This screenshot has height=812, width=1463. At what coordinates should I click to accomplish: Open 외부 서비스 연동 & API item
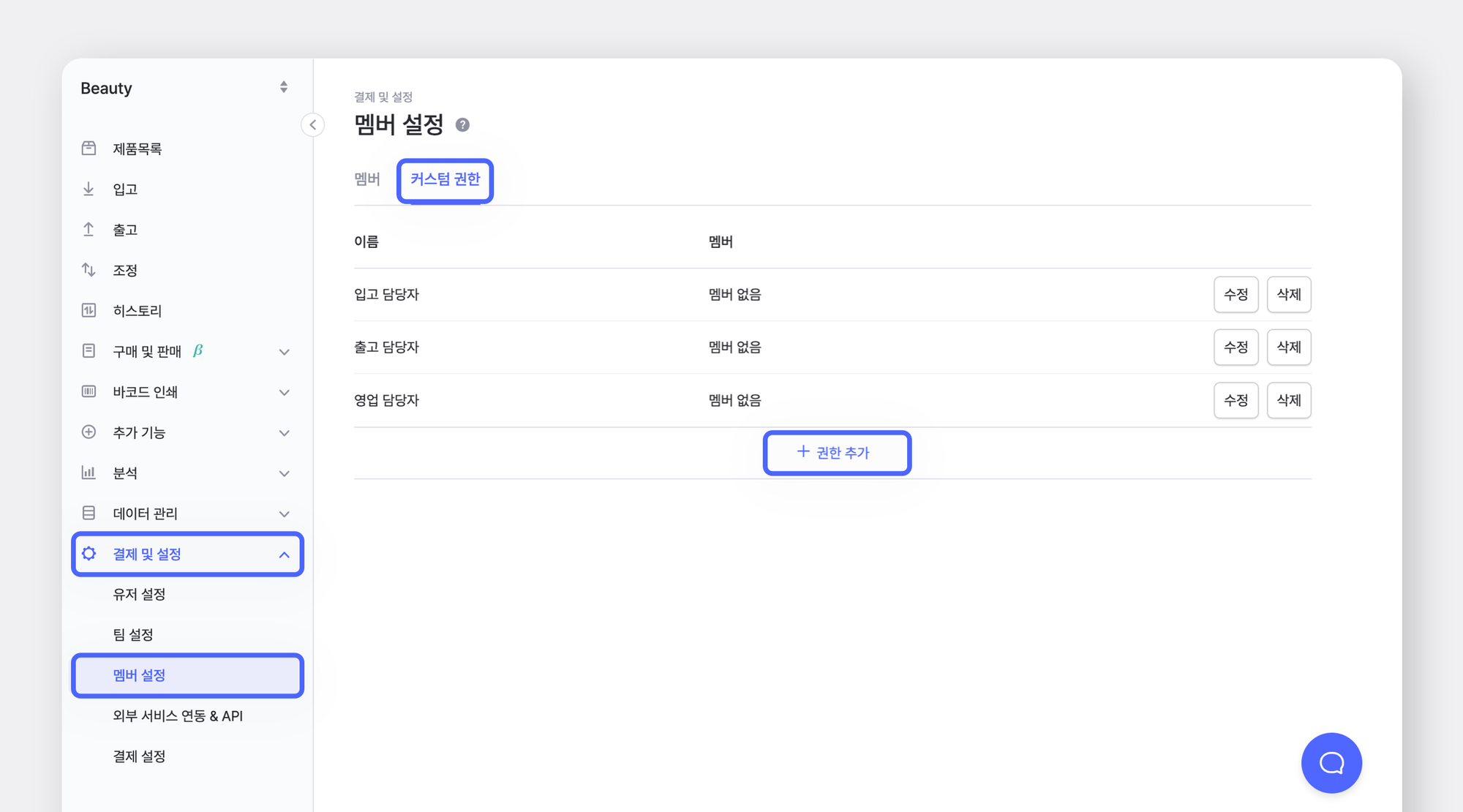tap(188, 715)
